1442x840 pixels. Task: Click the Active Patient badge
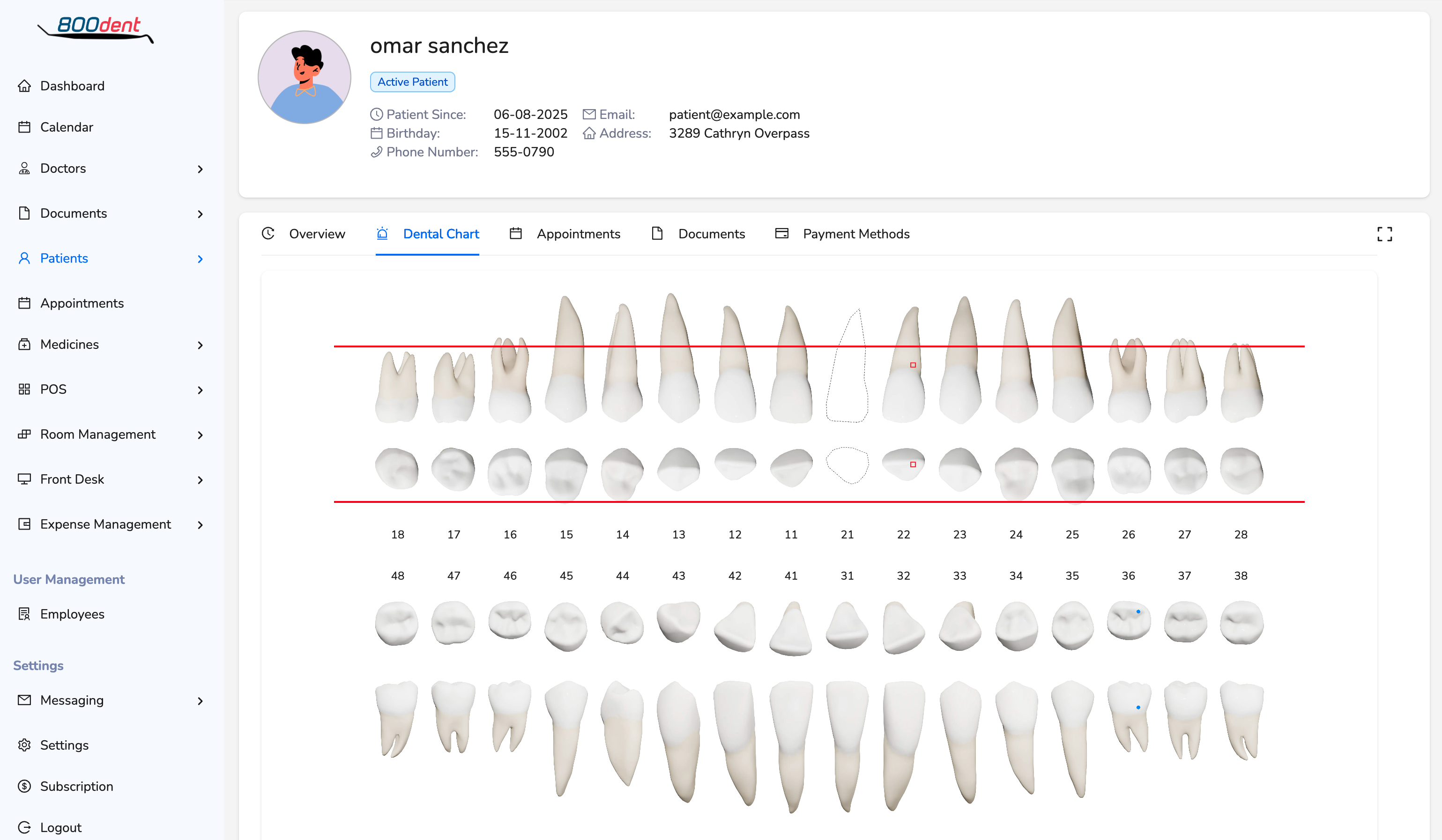(x=412, y=82)
